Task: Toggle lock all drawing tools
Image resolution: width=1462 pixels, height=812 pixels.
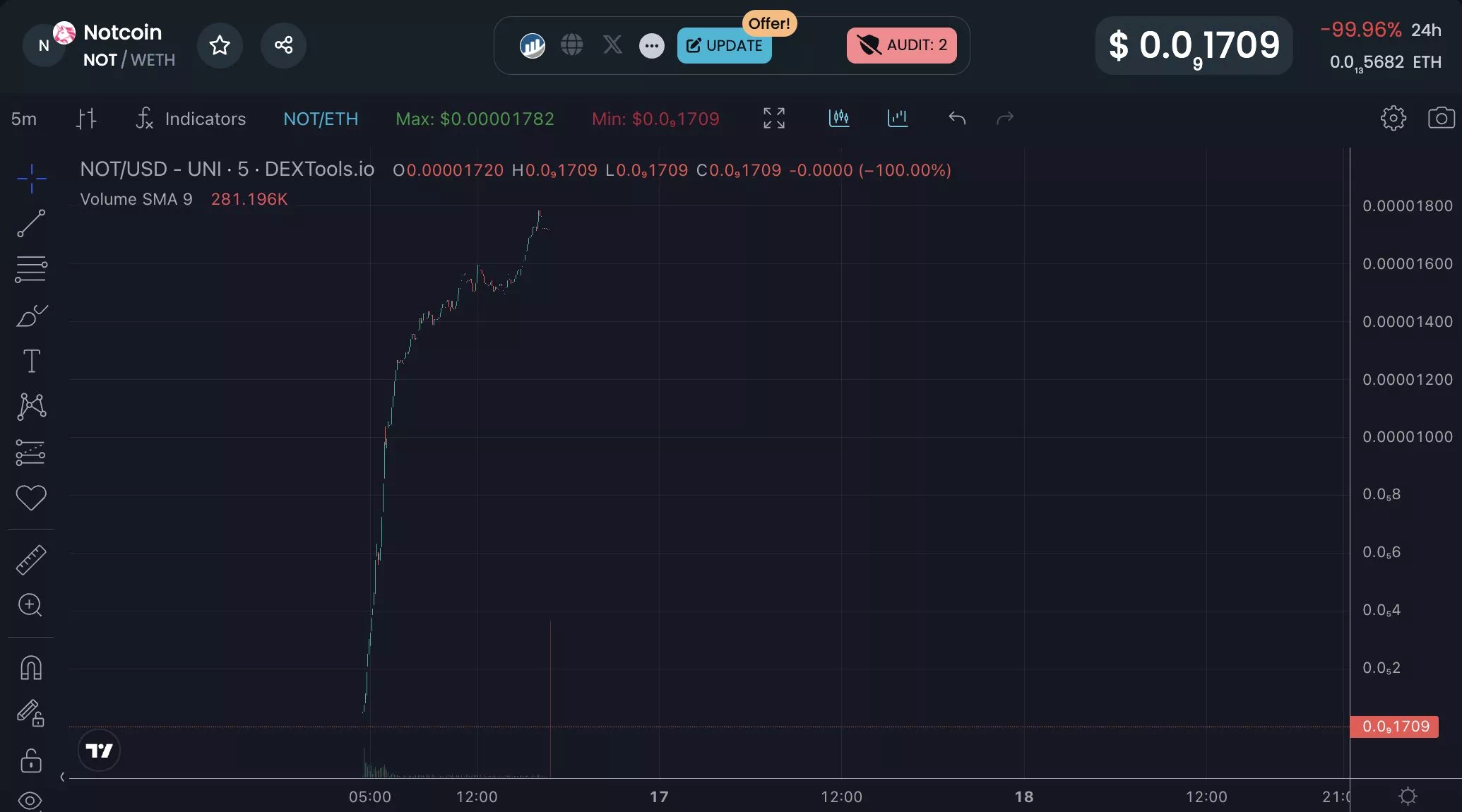Action: coord(31,760)
